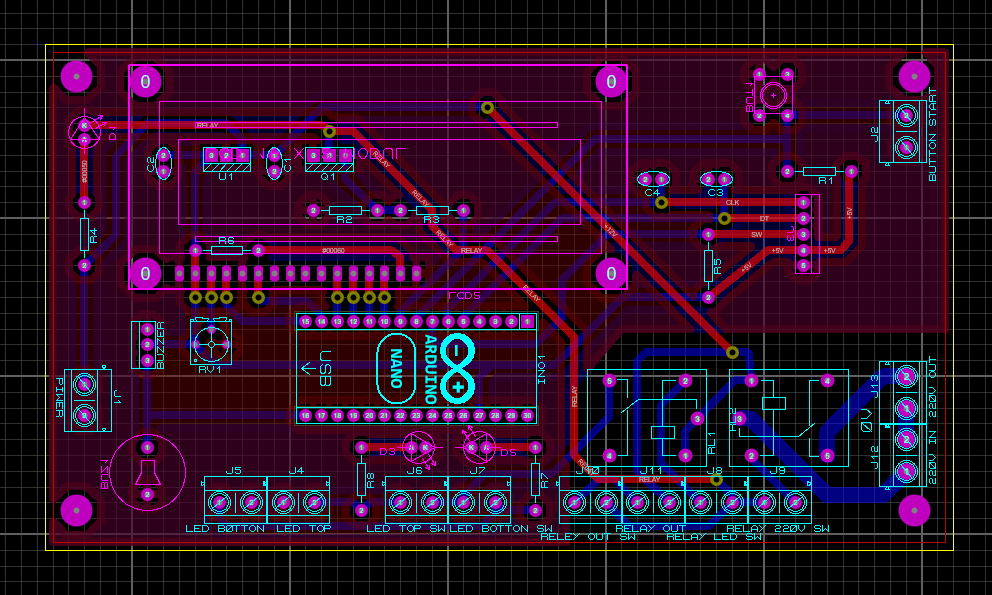Image resolution: width=992 pixels, height=595 pixels.
Task: Select the top-right LCD mounting hole
Action: [611, 82]
